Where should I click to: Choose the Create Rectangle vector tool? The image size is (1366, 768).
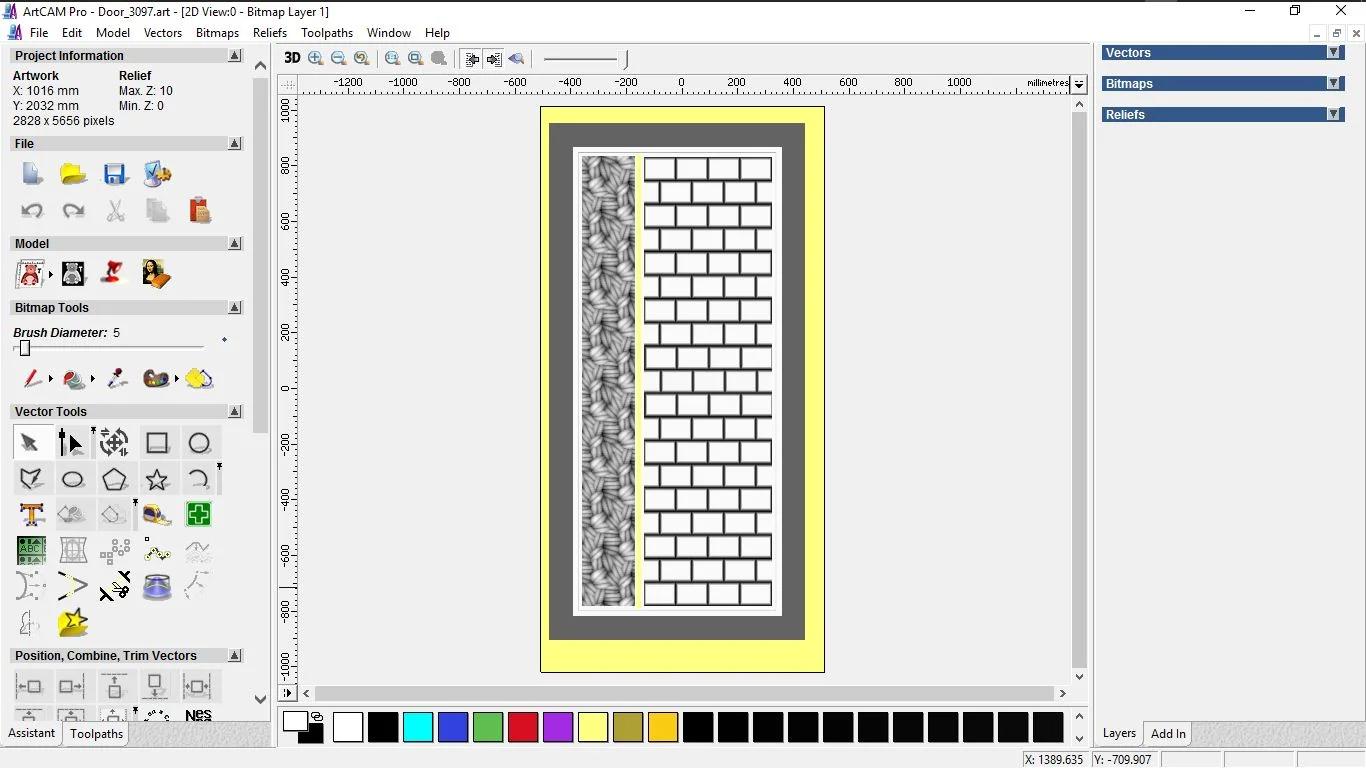(x=157, y=443)
